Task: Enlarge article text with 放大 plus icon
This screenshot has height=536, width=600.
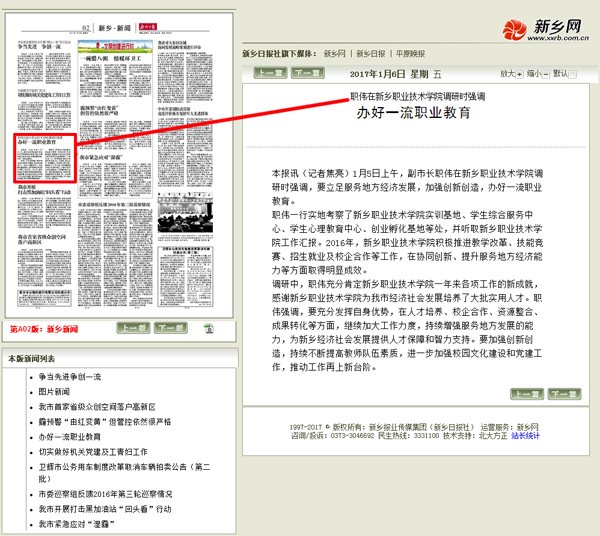Action: point(520,73)
